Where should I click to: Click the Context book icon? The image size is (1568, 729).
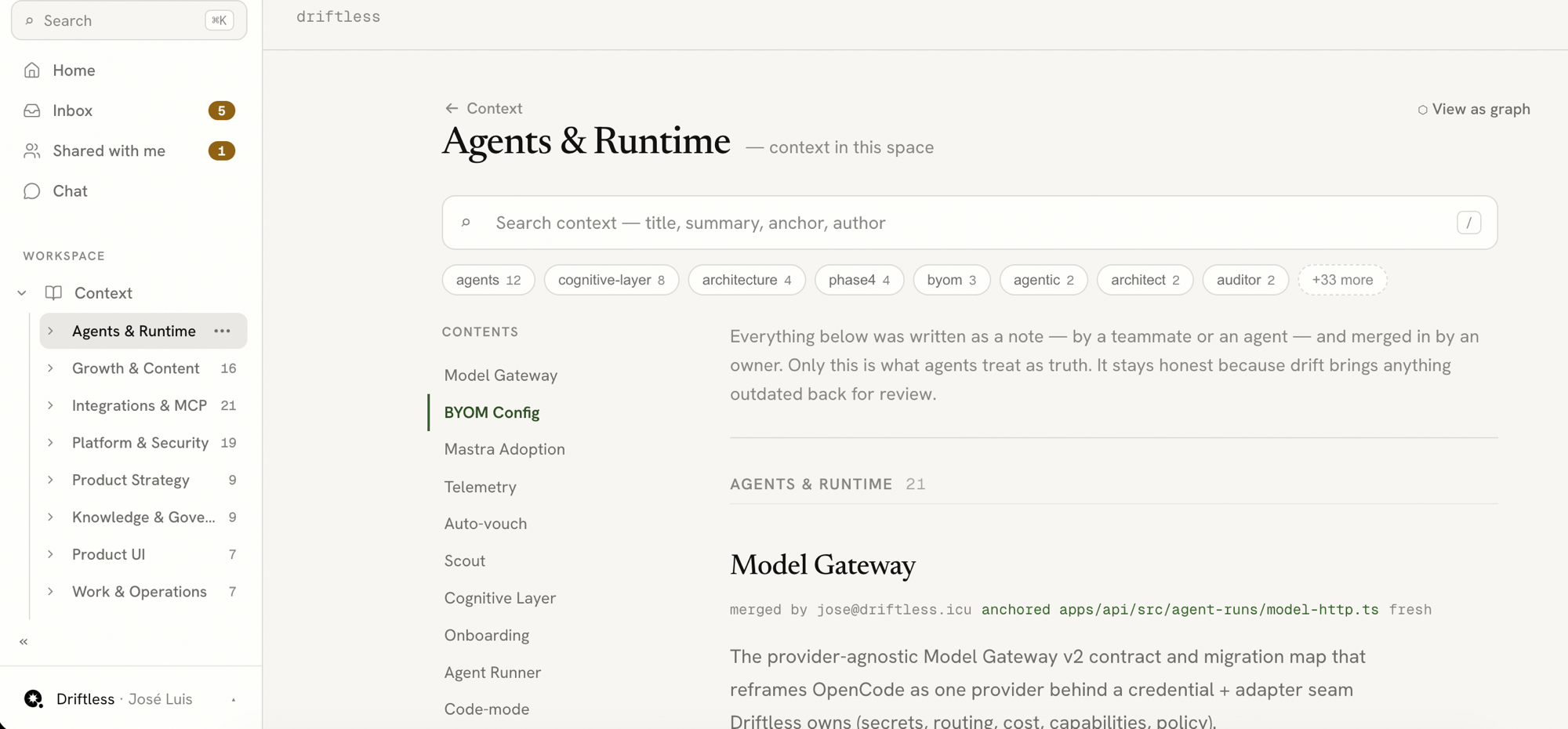coord(53,293)
